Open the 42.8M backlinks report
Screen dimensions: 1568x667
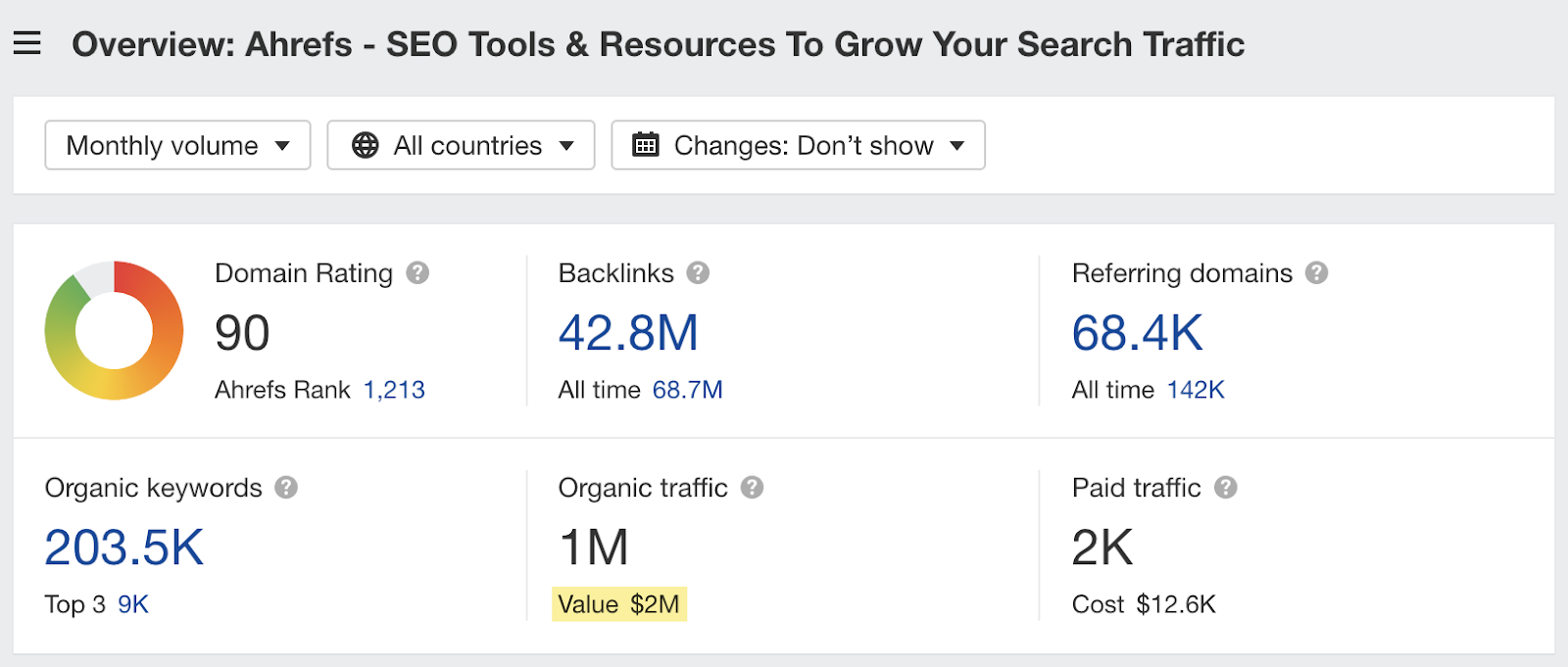pos(627,333)
